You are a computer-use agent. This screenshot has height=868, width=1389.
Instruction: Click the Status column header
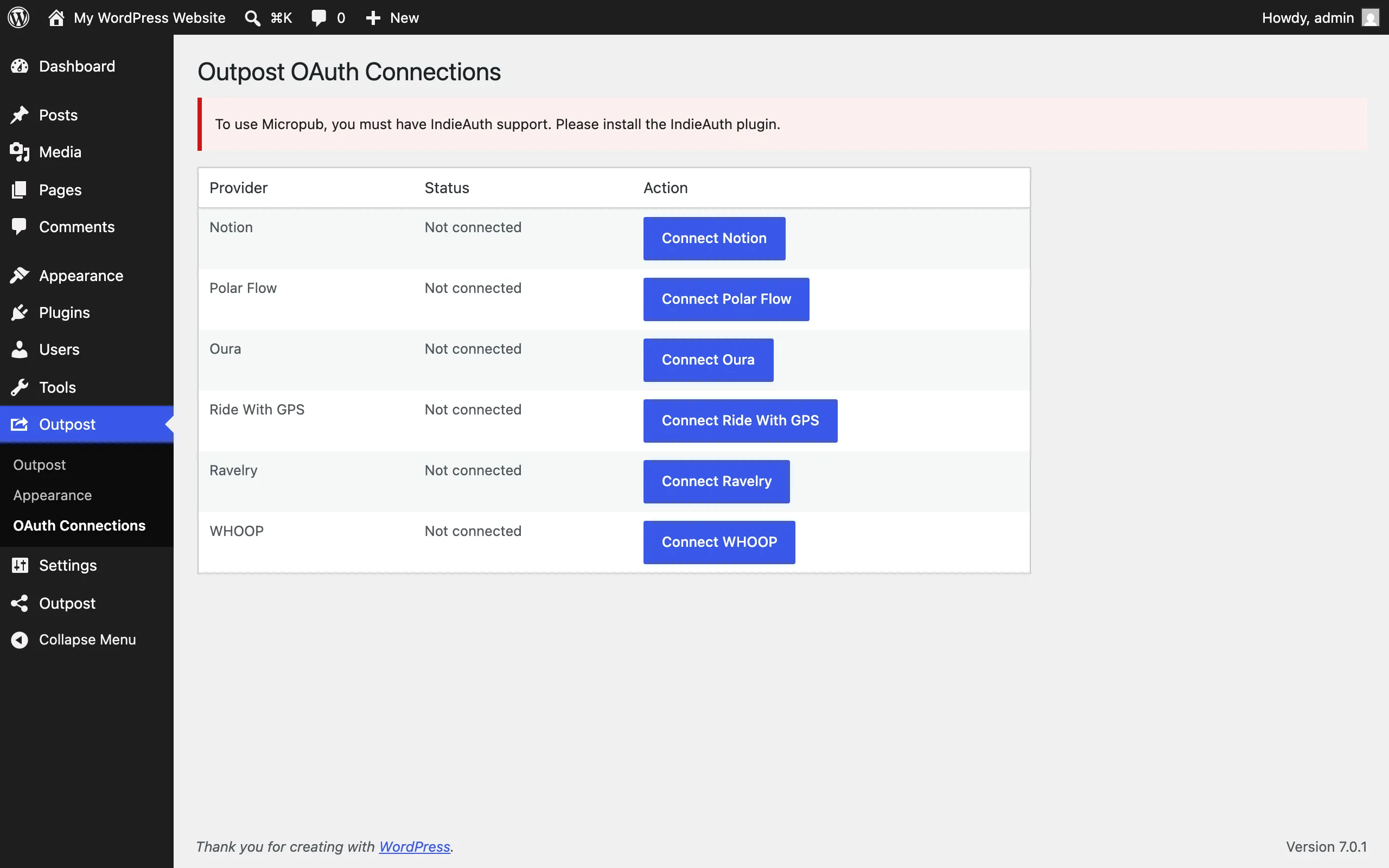pyautogui.click(x=447, y=188)
